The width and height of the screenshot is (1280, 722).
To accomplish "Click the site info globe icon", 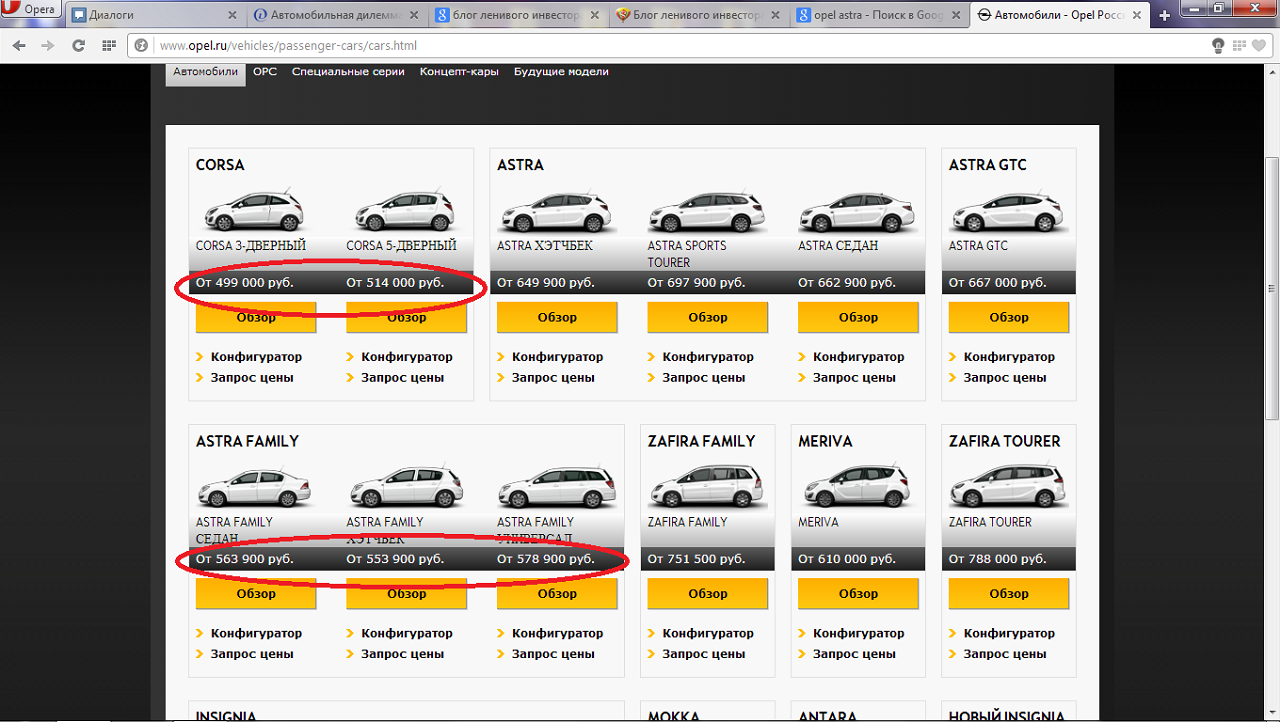I will point(142,46).
